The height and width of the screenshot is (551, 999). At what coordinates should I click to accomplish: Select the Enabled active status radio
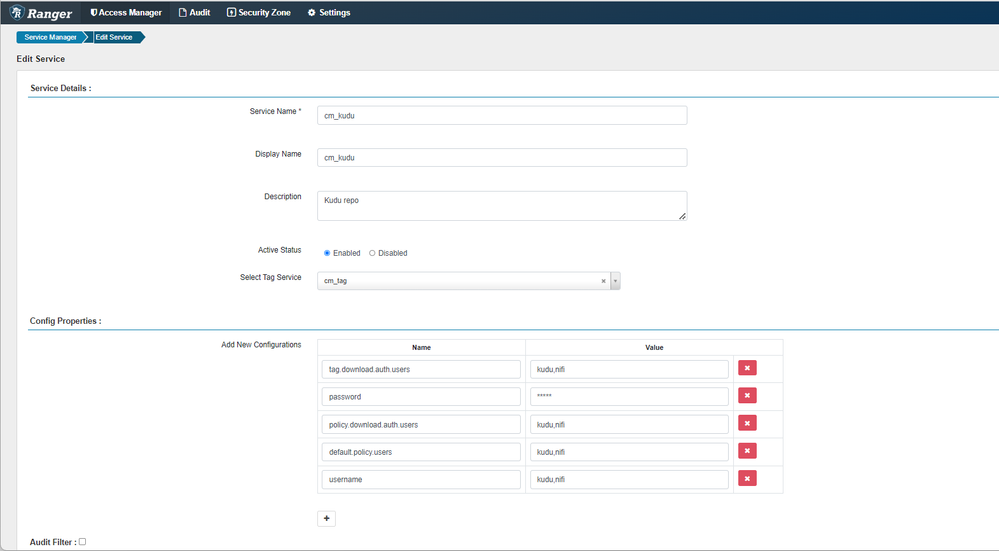(x=327, y=253)
